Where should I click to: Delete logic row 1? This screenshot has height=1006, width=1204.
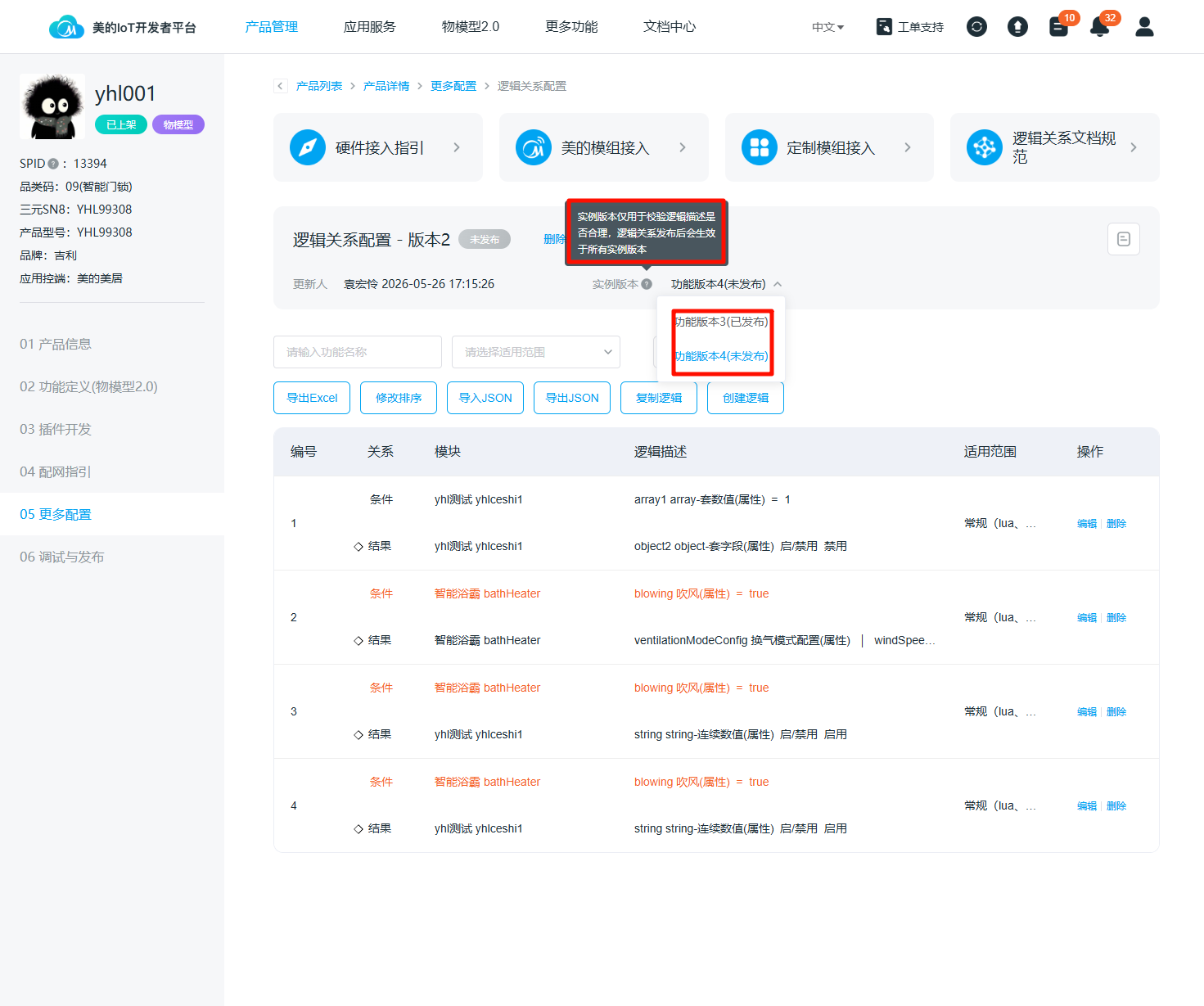1116,524
